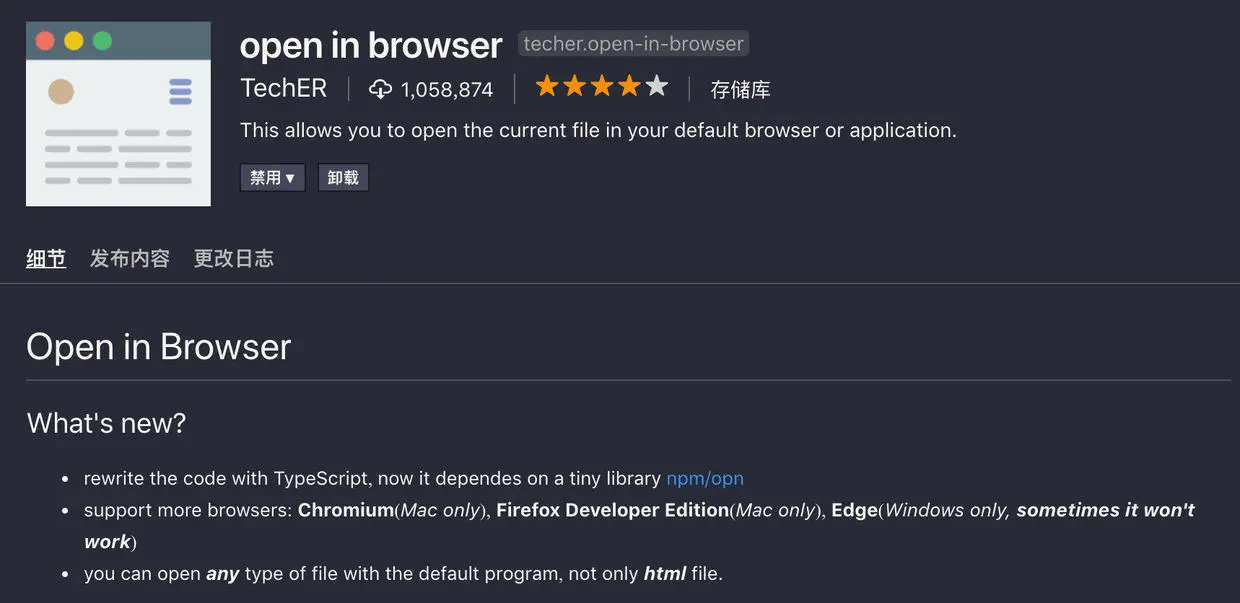
Task: Click the 1,058,874 install count
Action: click(447, 90)
